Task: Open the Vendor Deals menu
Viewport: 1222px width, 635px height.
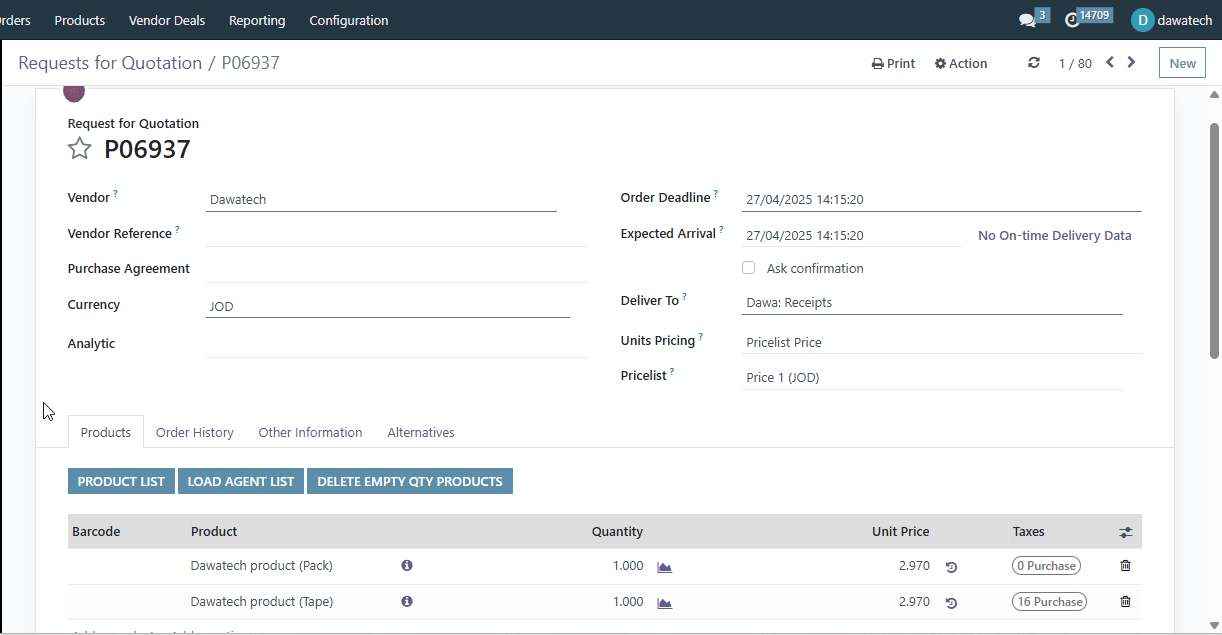Action: click(x=167, y=20)
